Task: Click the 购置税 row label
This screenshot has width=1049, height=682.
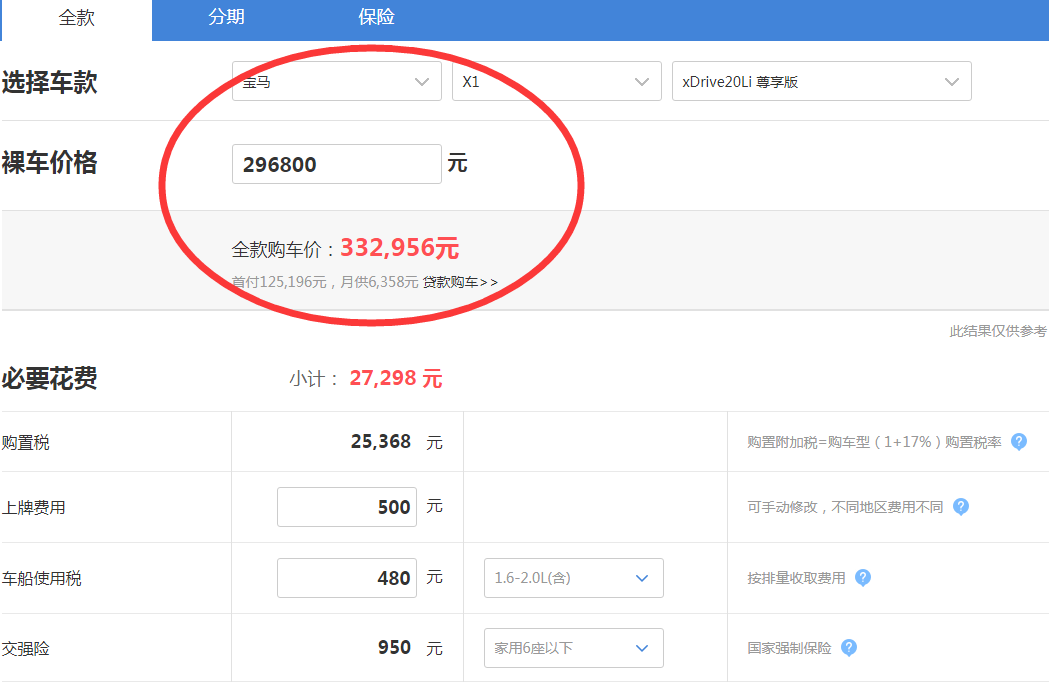Action: 25,442
